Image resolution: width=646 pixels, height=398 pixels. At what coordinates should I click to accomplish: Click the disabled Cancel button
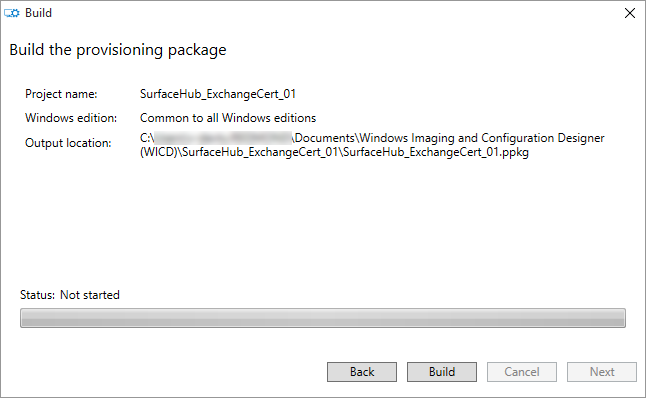[522, 372]
